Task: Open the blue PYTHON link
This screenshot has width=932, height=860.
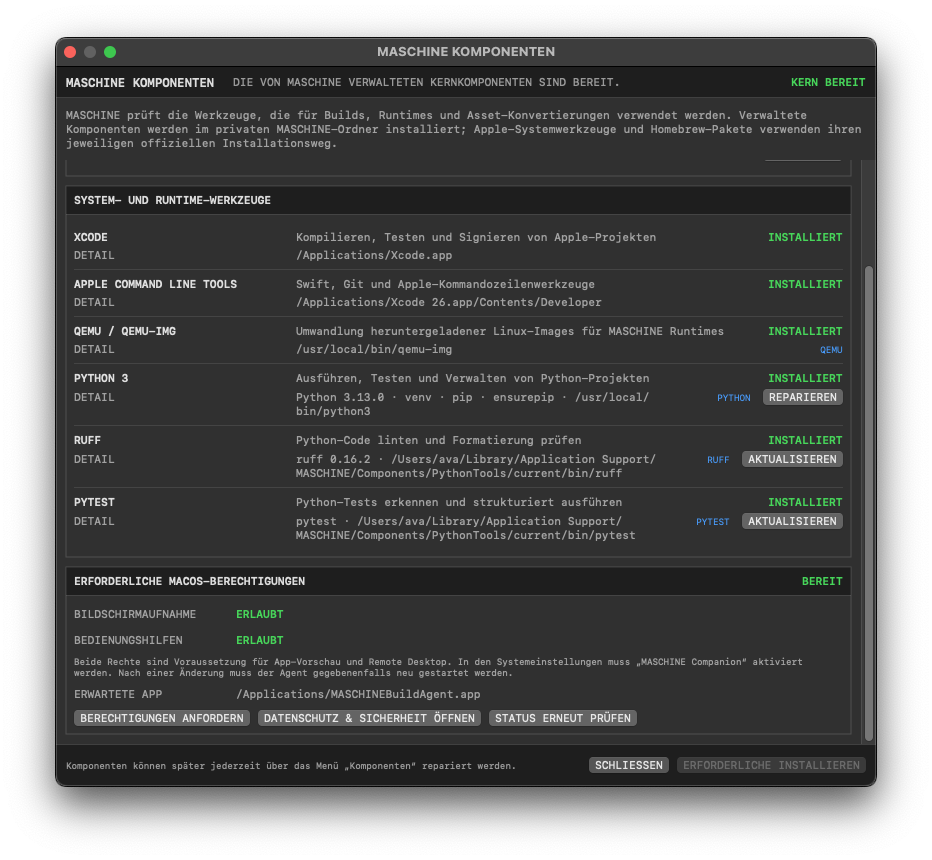Action: click(x=733, y=398)
